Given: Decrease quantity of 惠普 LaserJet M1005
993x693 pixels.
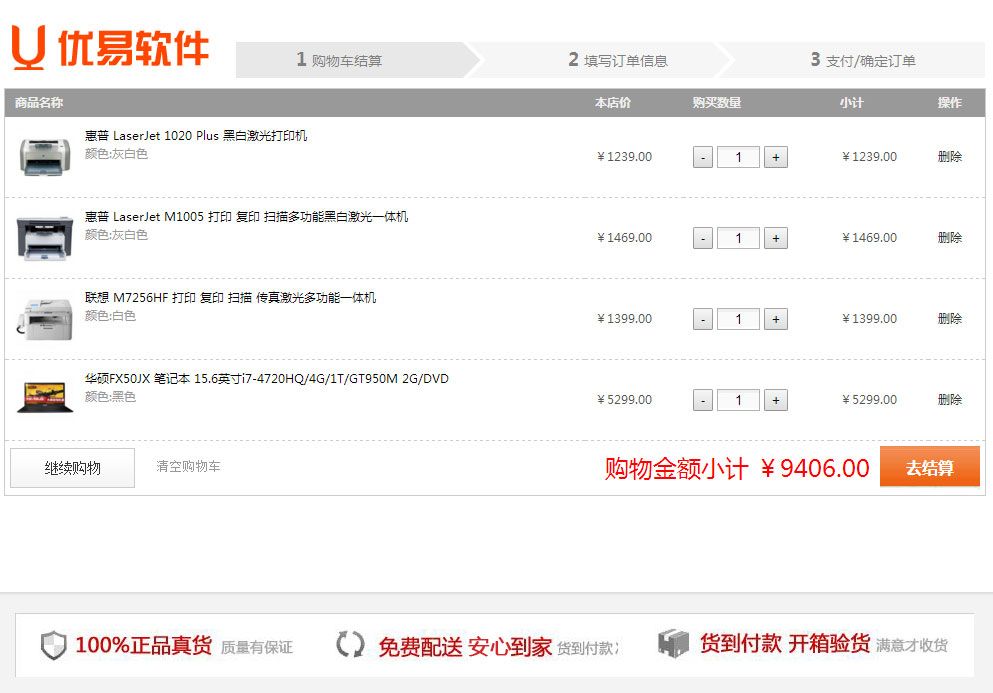Looking at the screenshot, I should pyautogui.click(x=703, y=238).
